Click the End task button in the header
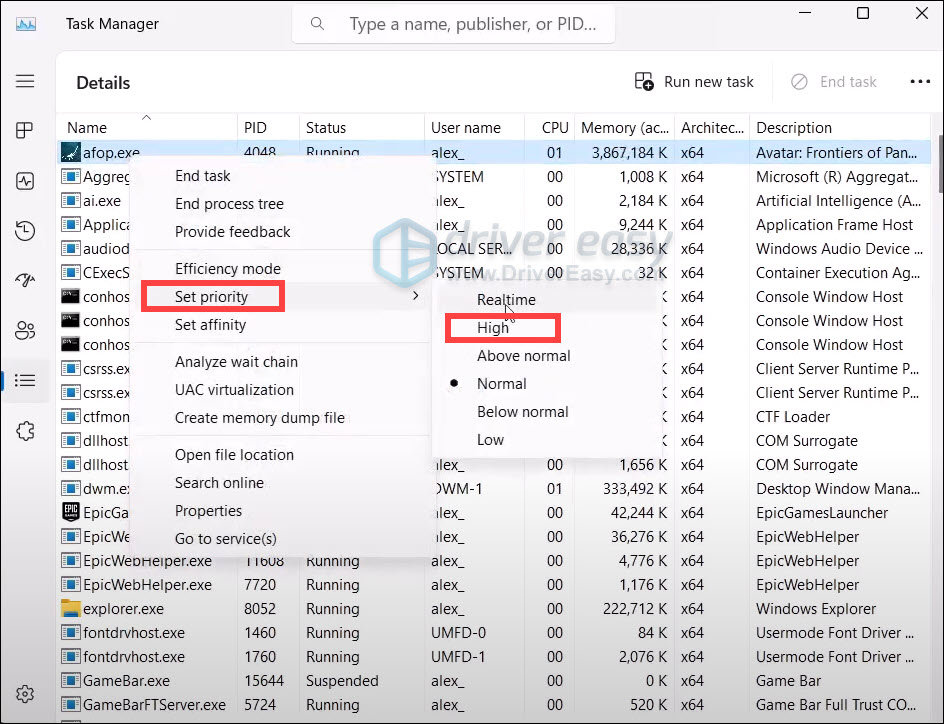 pyautogui.click(x=834, y=82)
